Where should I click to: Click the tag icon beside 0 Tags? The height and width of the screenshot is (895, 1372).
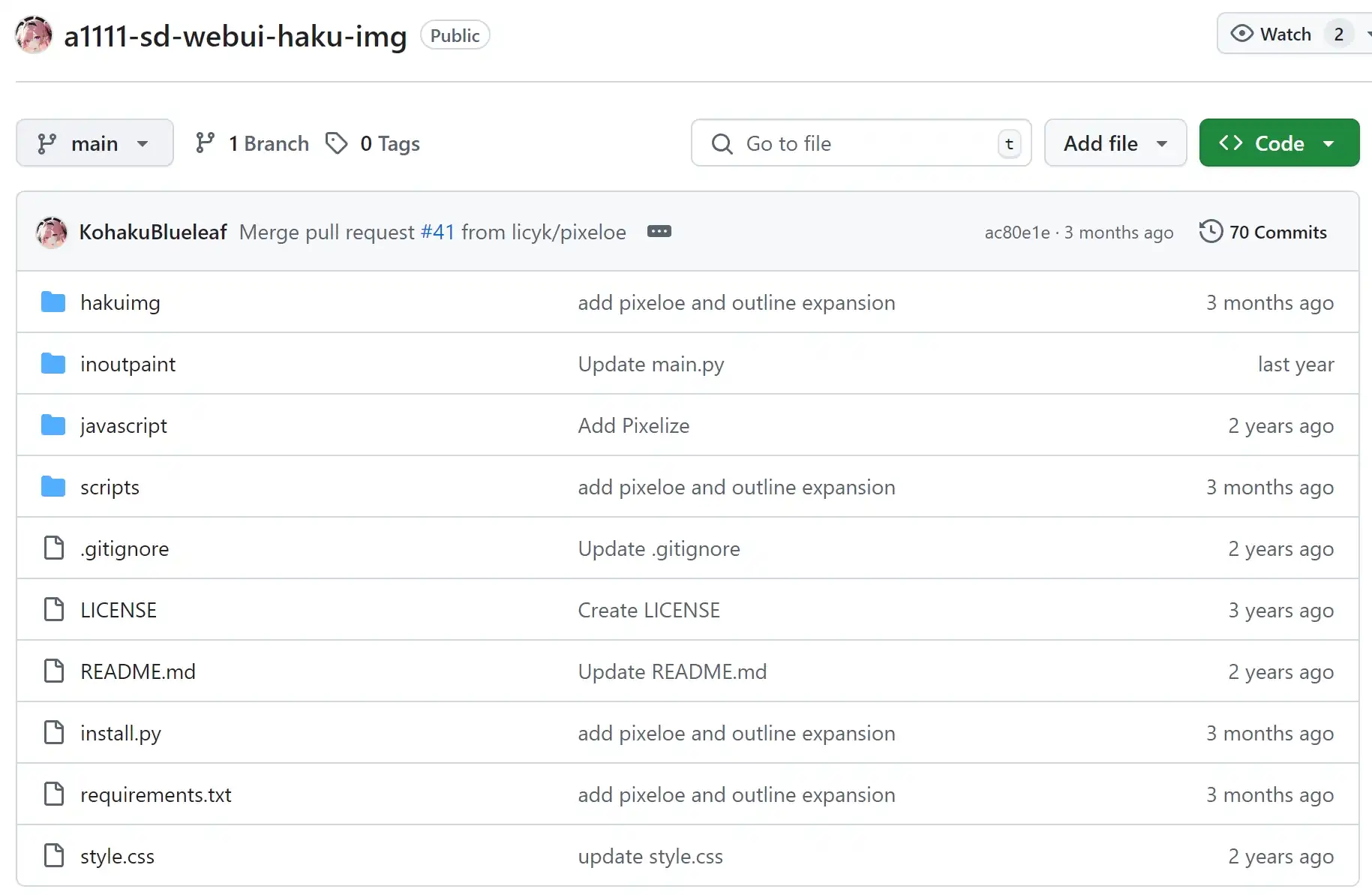click(x=336, y=143)
